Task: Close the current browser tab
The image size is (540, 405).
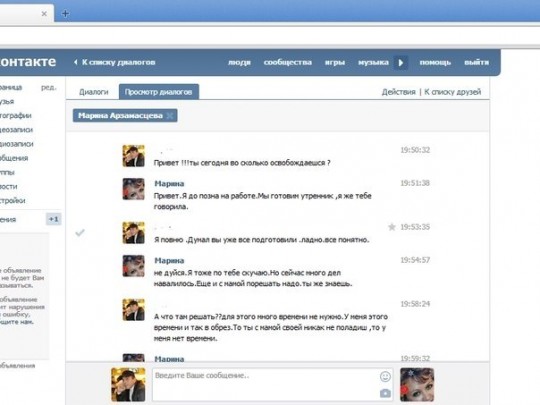Action: coord(44,14)
